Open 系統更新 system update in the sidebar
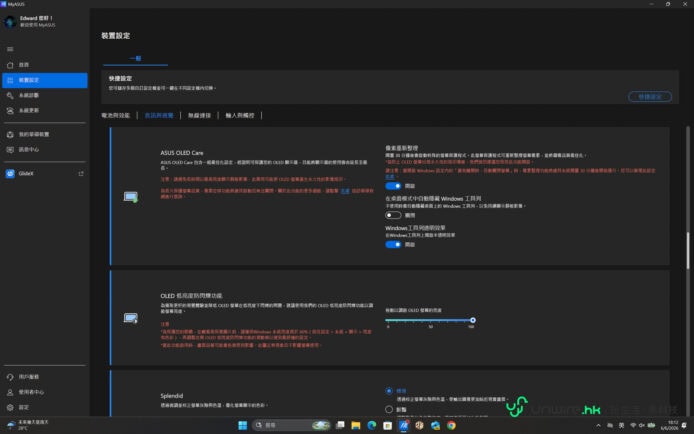 coord(45,111)
